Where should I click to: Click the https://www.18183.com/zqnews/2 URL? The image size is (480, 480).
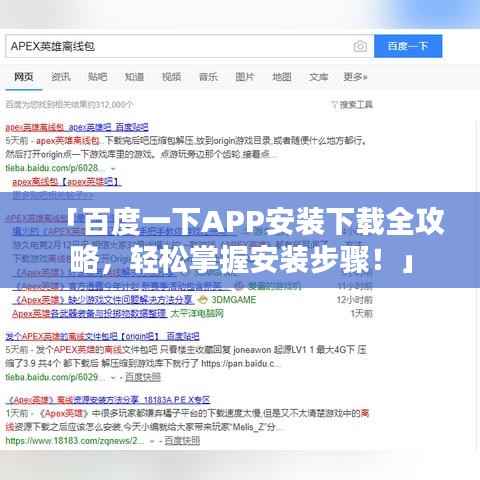[75, 441]
